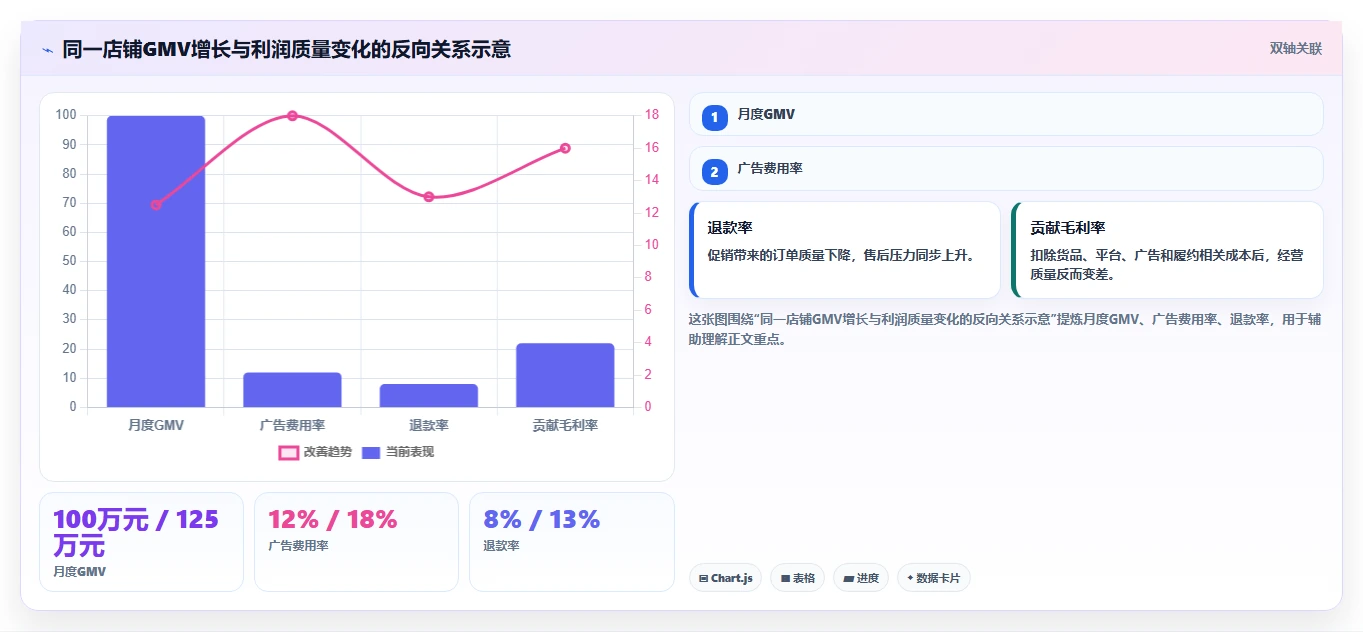
Task: Open the 广告费用率 list row
Action: pos(1006,169)
